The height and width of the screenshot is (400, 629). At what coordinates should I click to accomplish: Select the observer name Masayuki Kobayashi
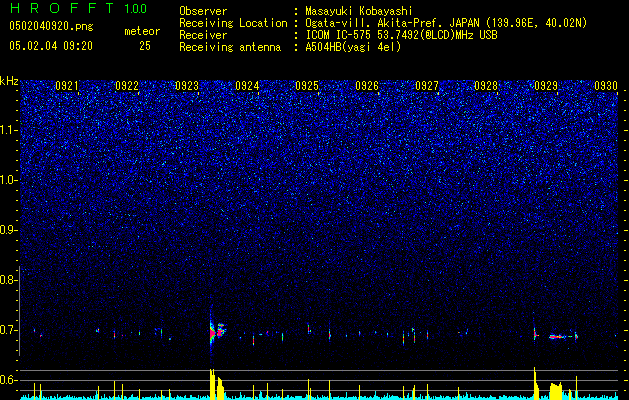coord(359,11)
